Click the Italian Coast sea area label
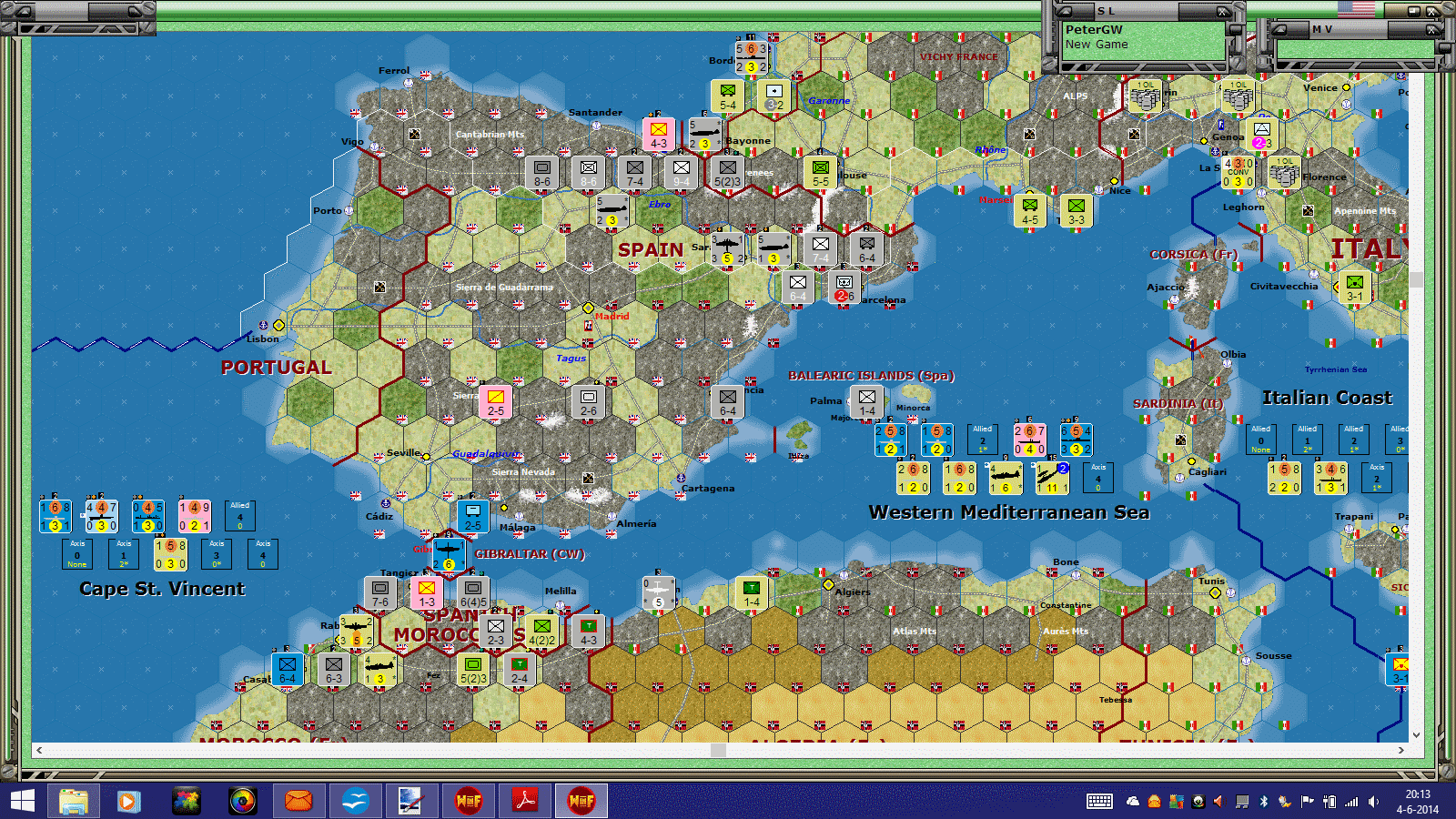Screen dimensions: 1456x819 click(1327, 398)
